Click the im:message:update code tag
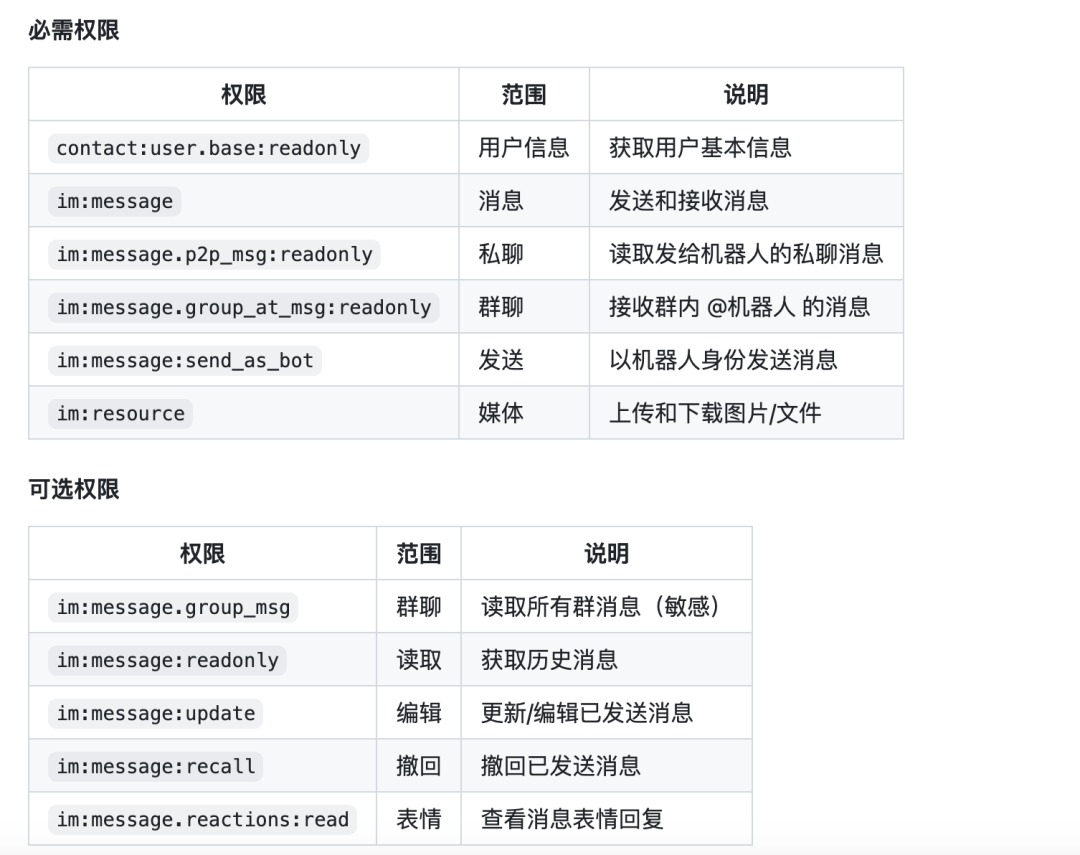The image size is (1080, 855). [156, 713]
